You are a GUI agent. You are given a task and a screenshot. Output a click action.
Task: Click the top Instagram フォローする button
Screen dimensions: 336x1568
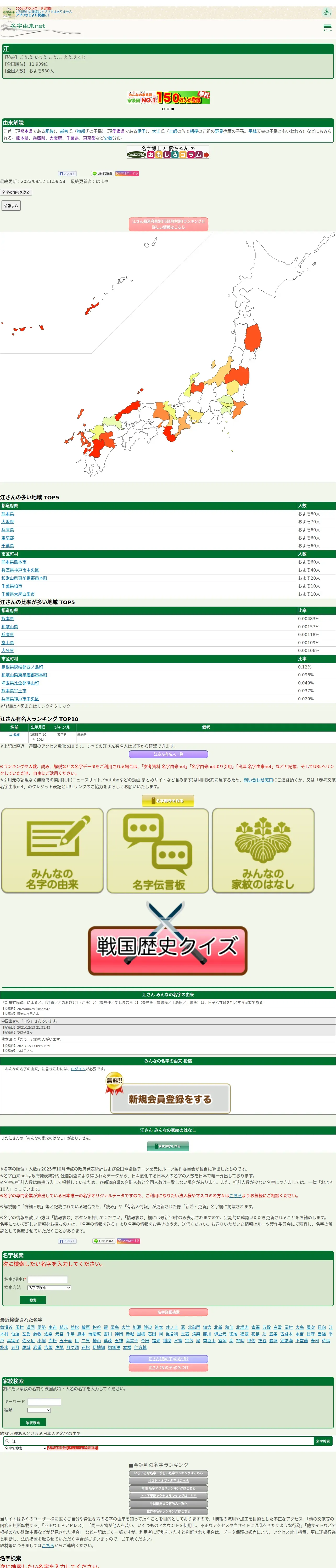coord(127,174)
